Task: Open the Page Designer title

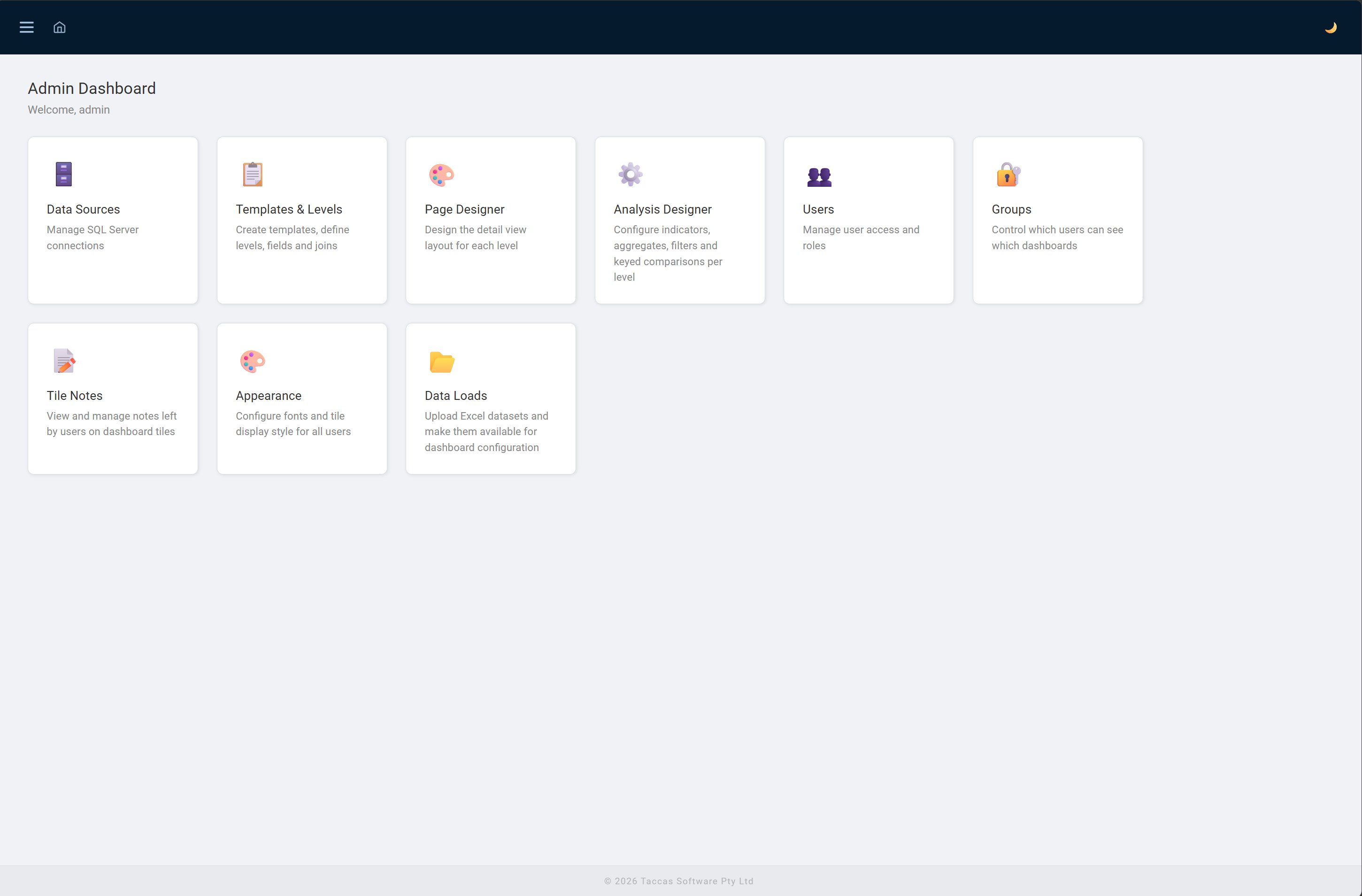Action: coord(465,209)
